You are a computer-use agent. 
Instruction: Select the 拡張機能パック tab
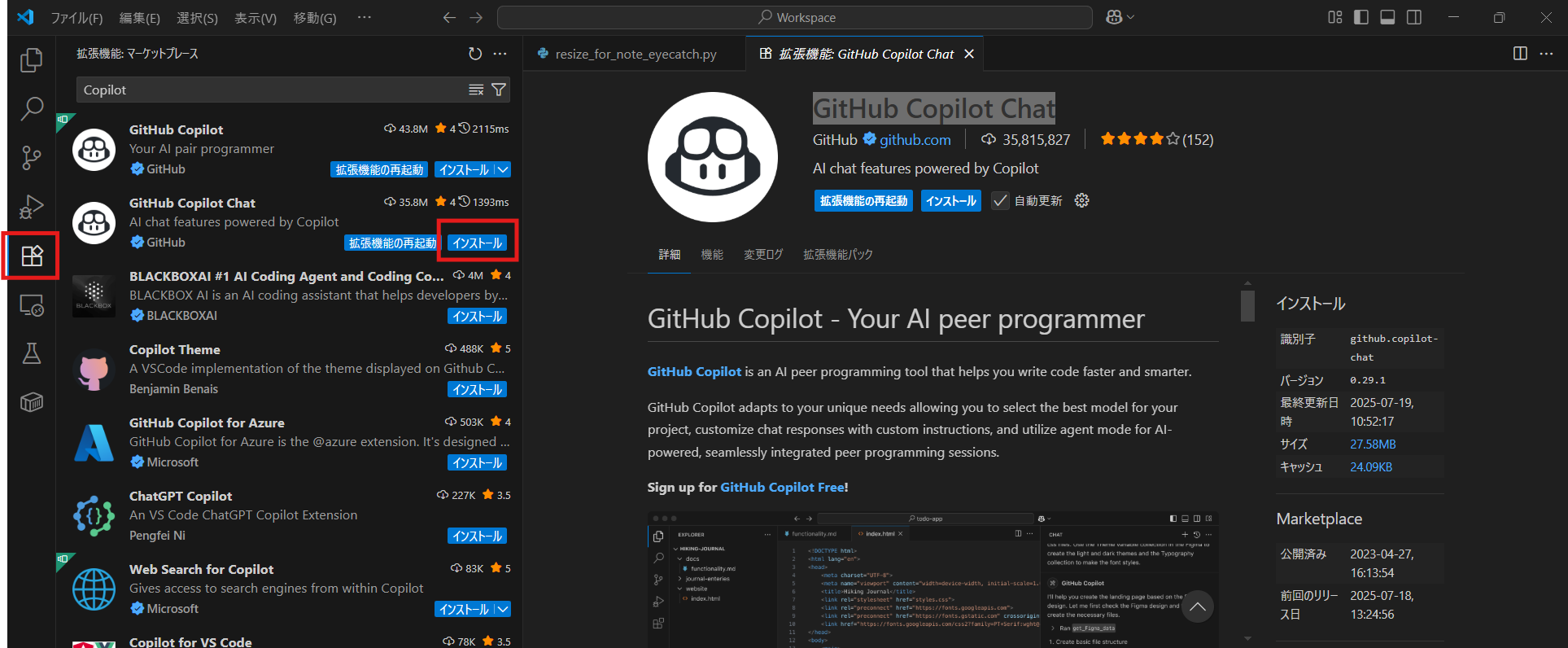tap(838, 255)
